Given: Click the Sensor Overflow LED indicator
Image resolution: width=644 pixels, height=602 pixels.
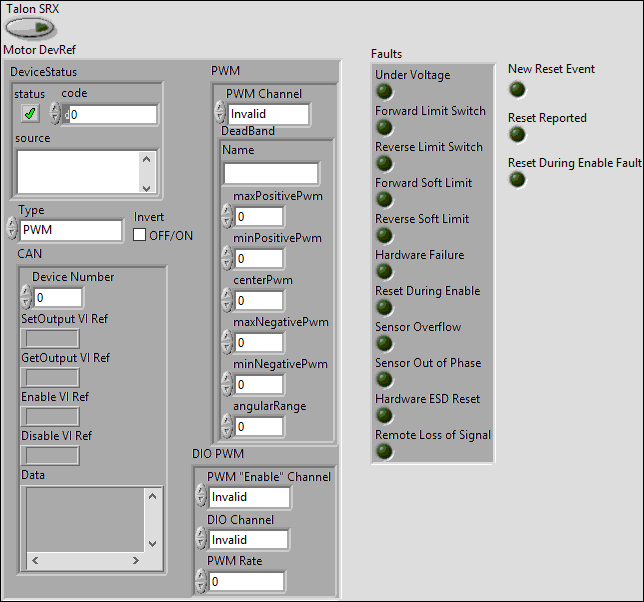Looking at the screenshot, I should pyautogui.click(x=384, y=344).
